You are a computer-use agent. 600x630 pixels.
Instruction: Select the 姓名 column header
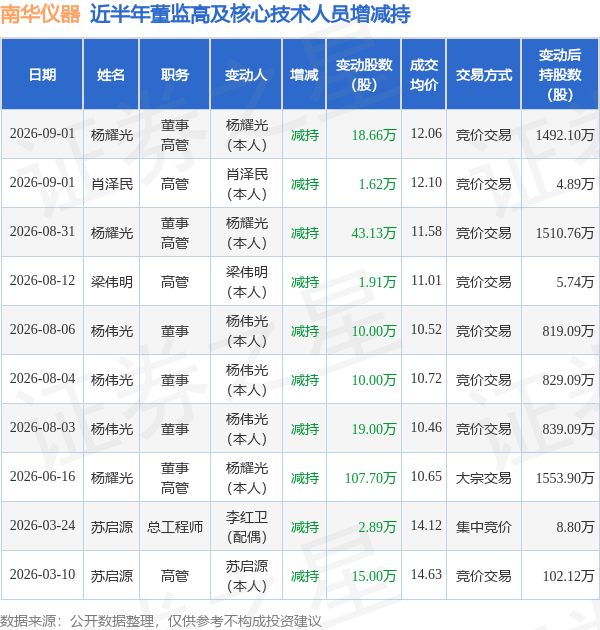click(x=111, y=74)
